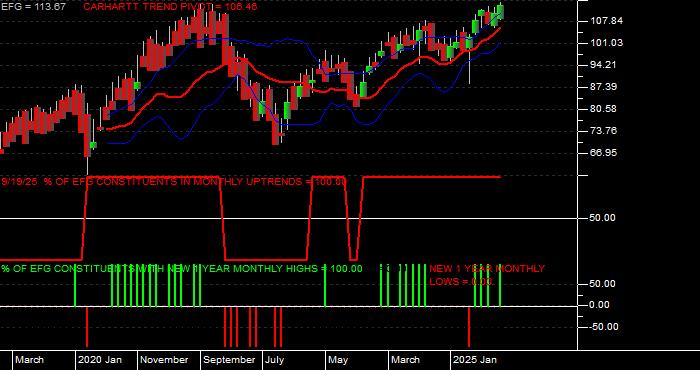The height and width of the screenshot is (370, 700).
Task: Click the 2020 Jan date marker
Action: pos(100,360)
